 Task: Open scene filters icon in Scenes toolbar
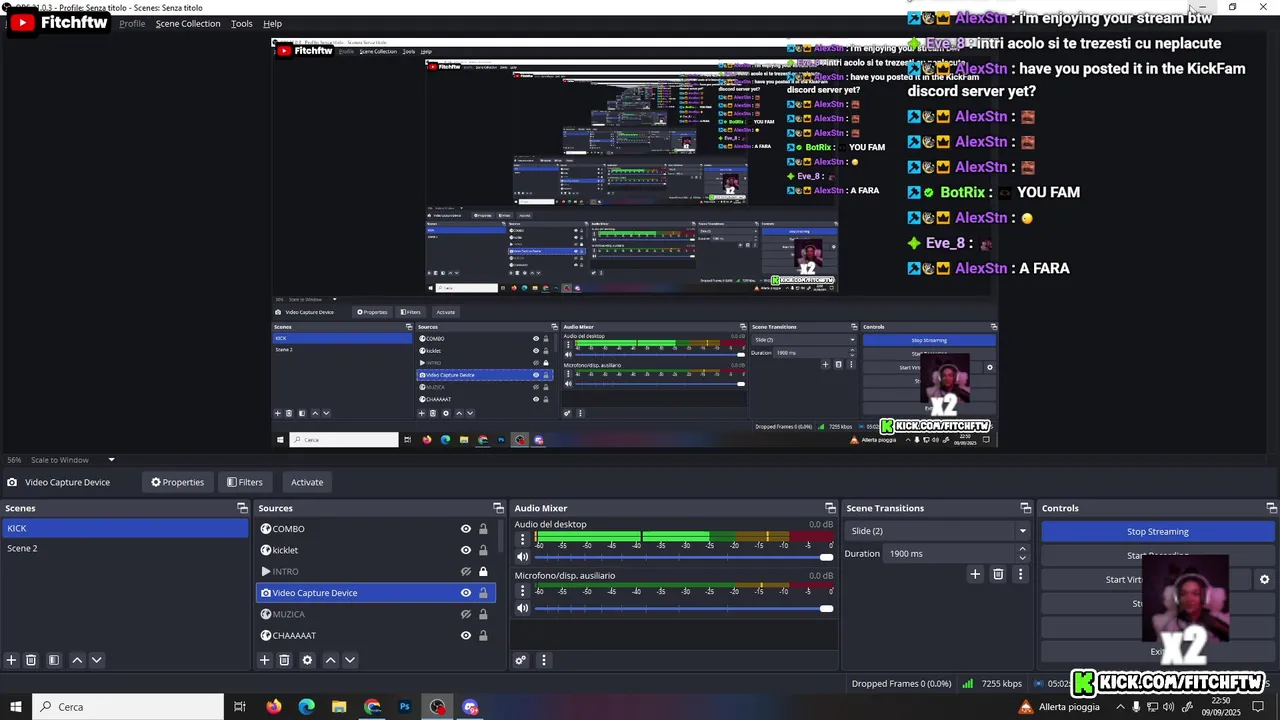[x=54, y=660]
